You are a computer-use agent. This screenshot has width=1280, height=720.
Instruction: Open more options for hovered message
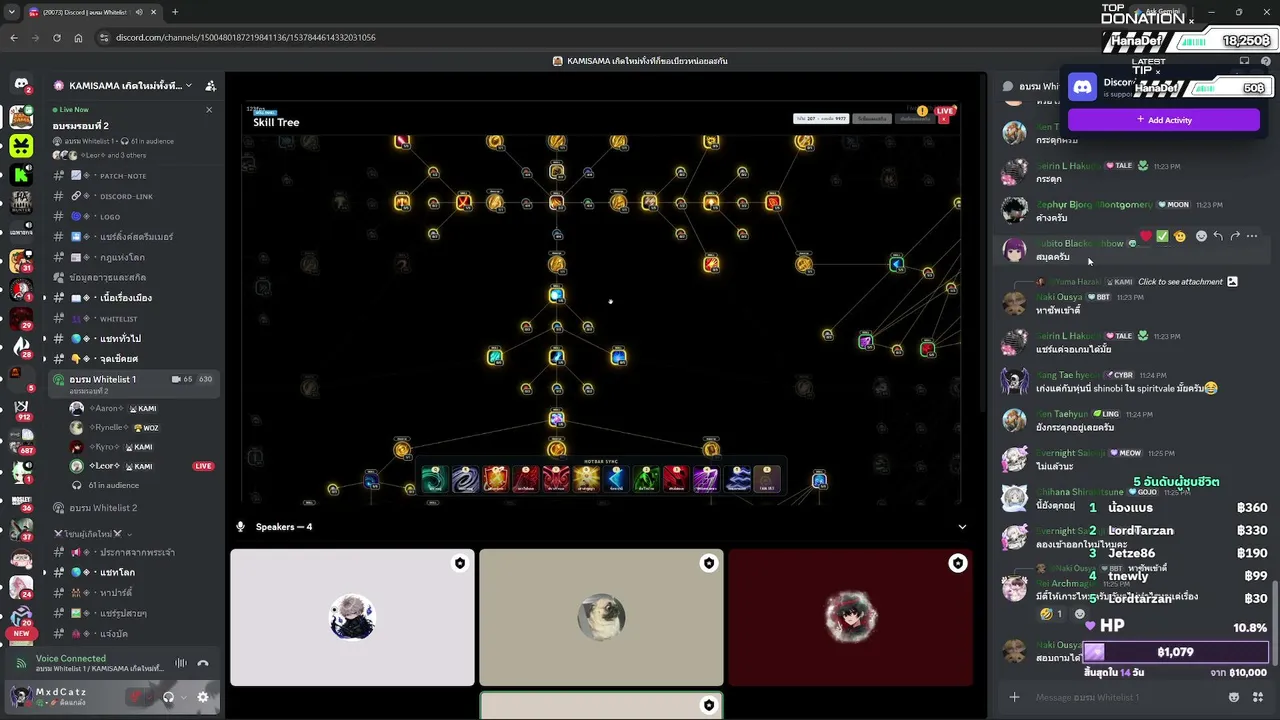tap(1252, 237)
